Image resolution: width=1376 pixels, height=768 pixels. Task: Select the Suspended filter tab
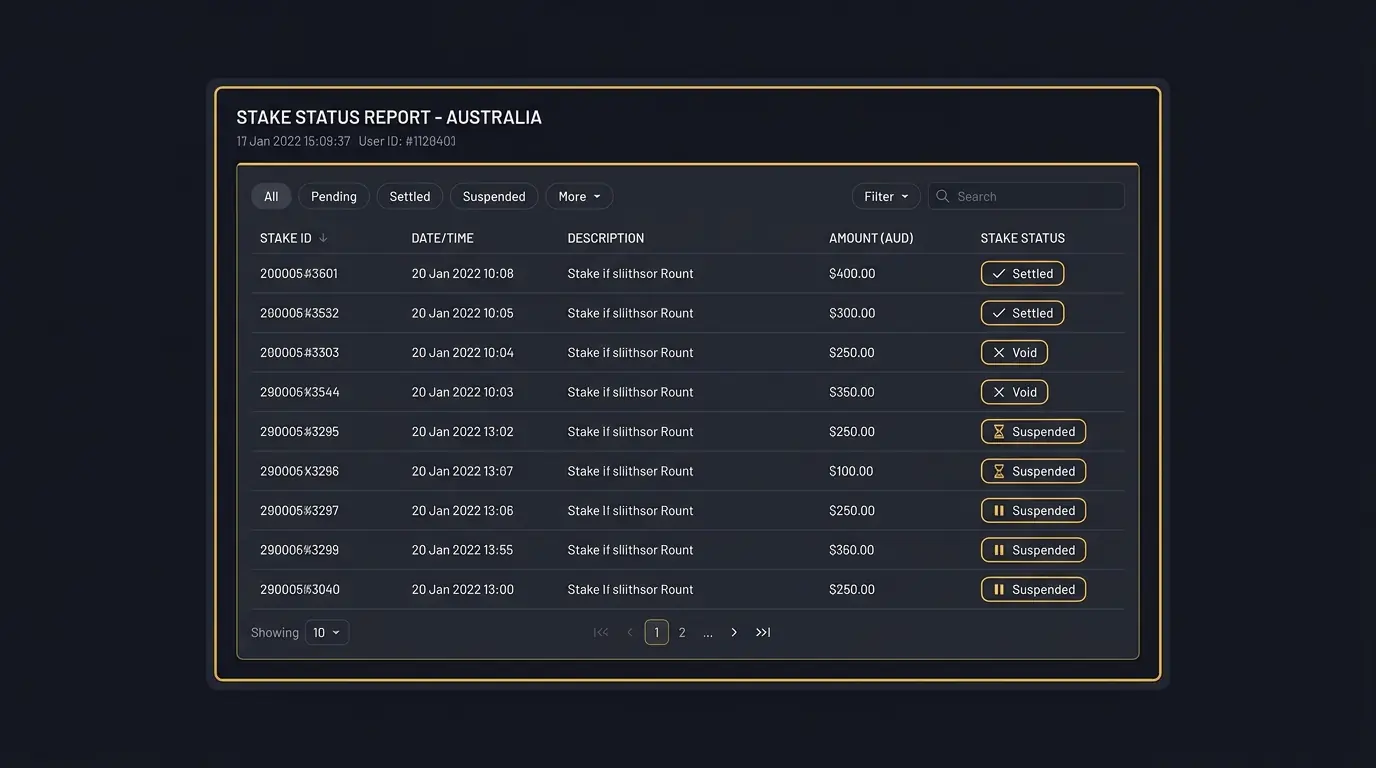pyautogui.click(x=494, y=196)
